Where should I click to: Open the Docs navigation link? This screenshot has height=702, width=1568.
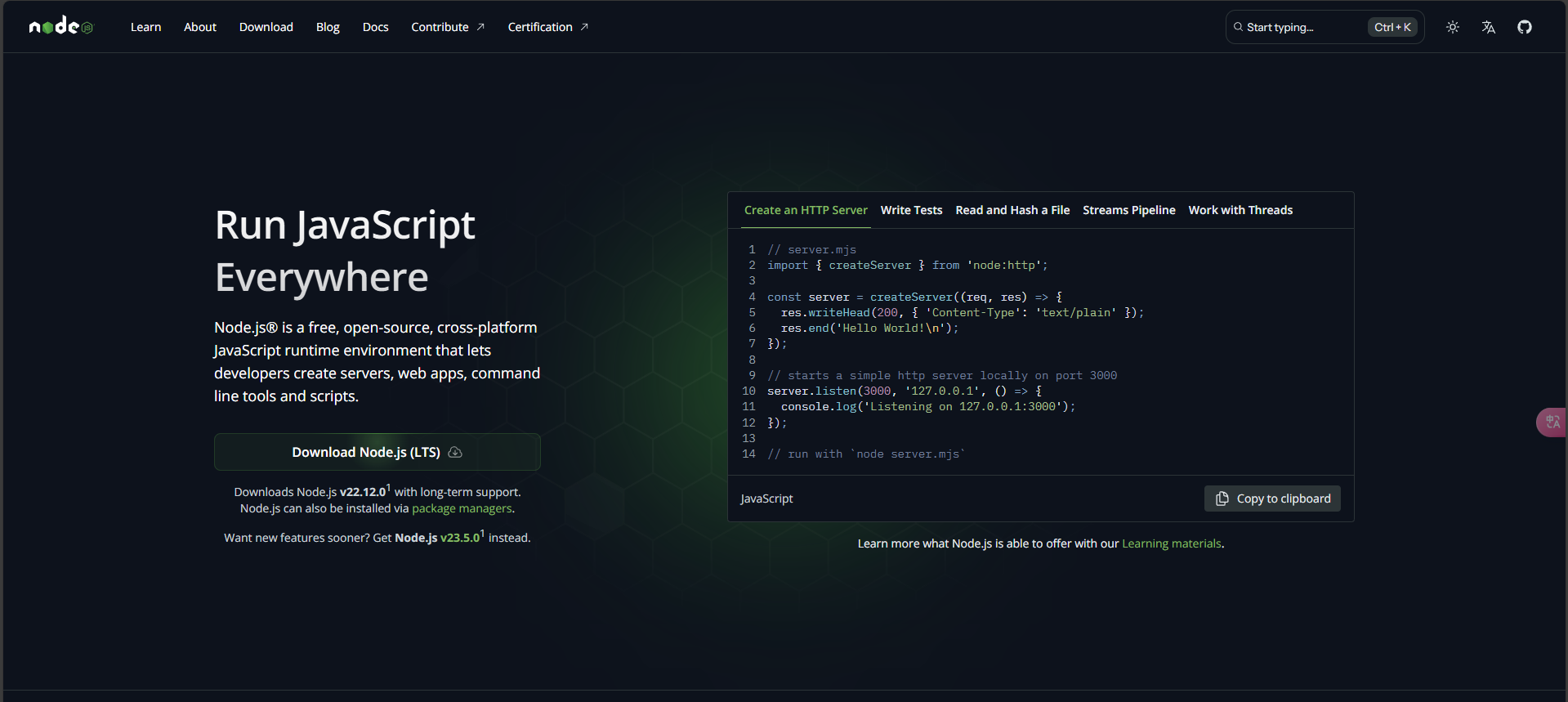pos(375,27)
